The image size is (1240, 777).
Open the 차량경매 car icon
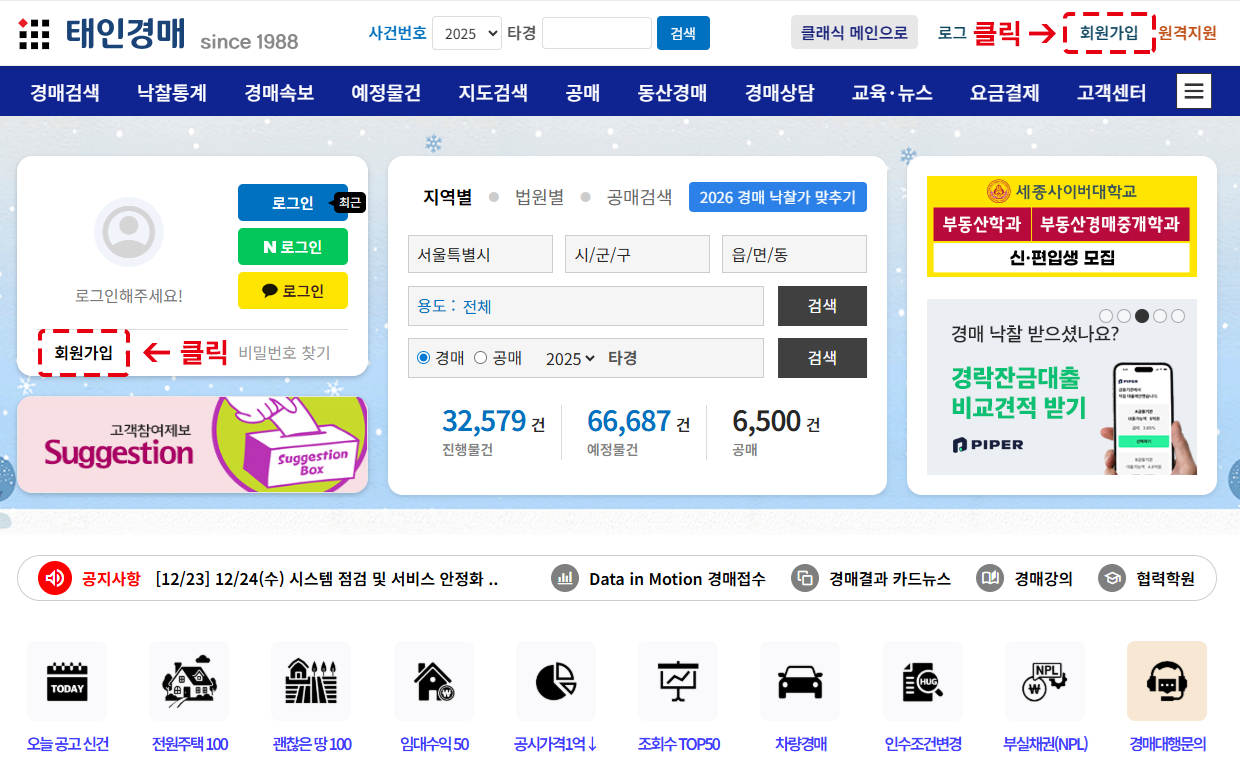800,682
